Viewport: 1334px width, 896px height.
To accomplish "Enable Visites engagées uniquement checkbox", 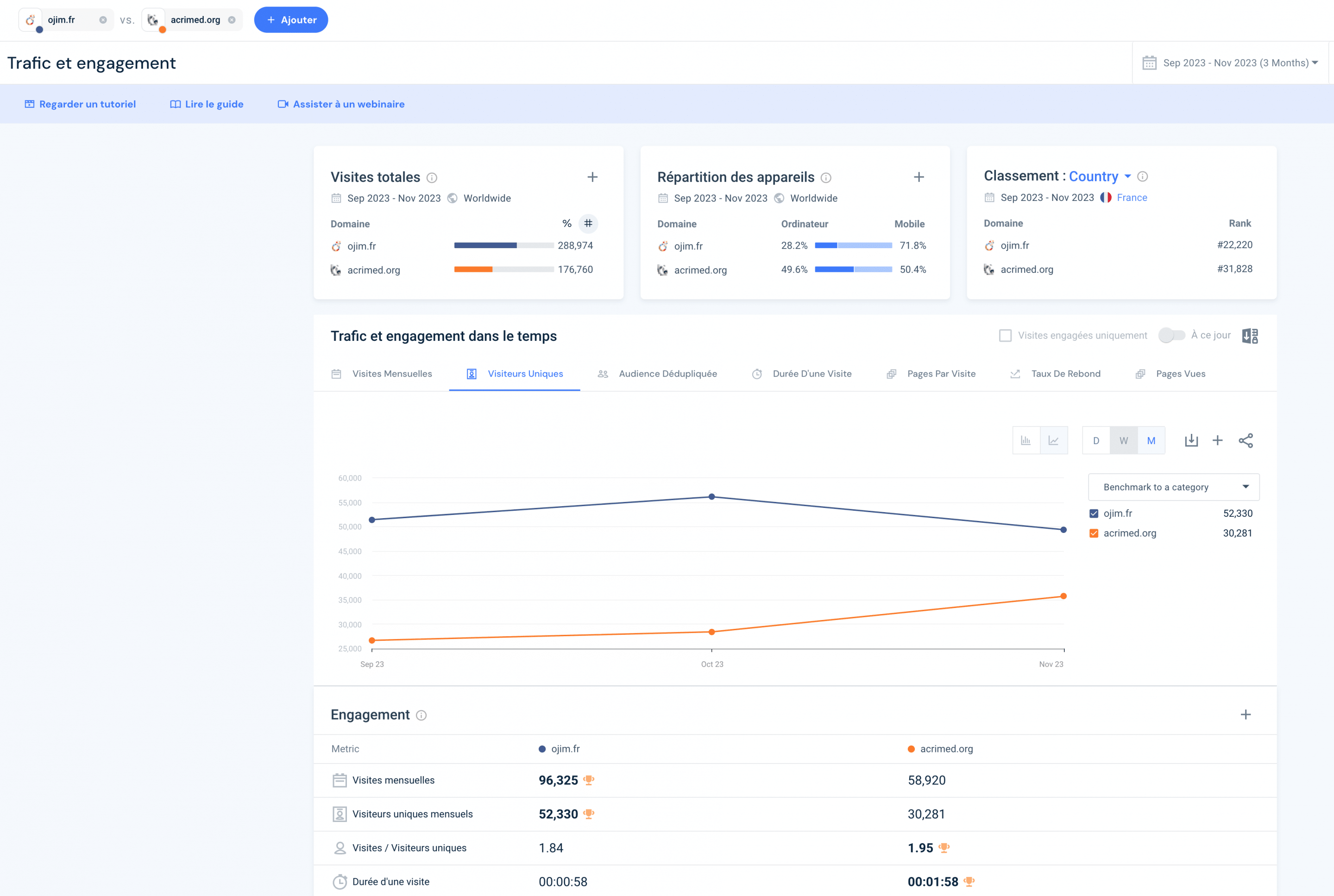I will click(1005, 335).
